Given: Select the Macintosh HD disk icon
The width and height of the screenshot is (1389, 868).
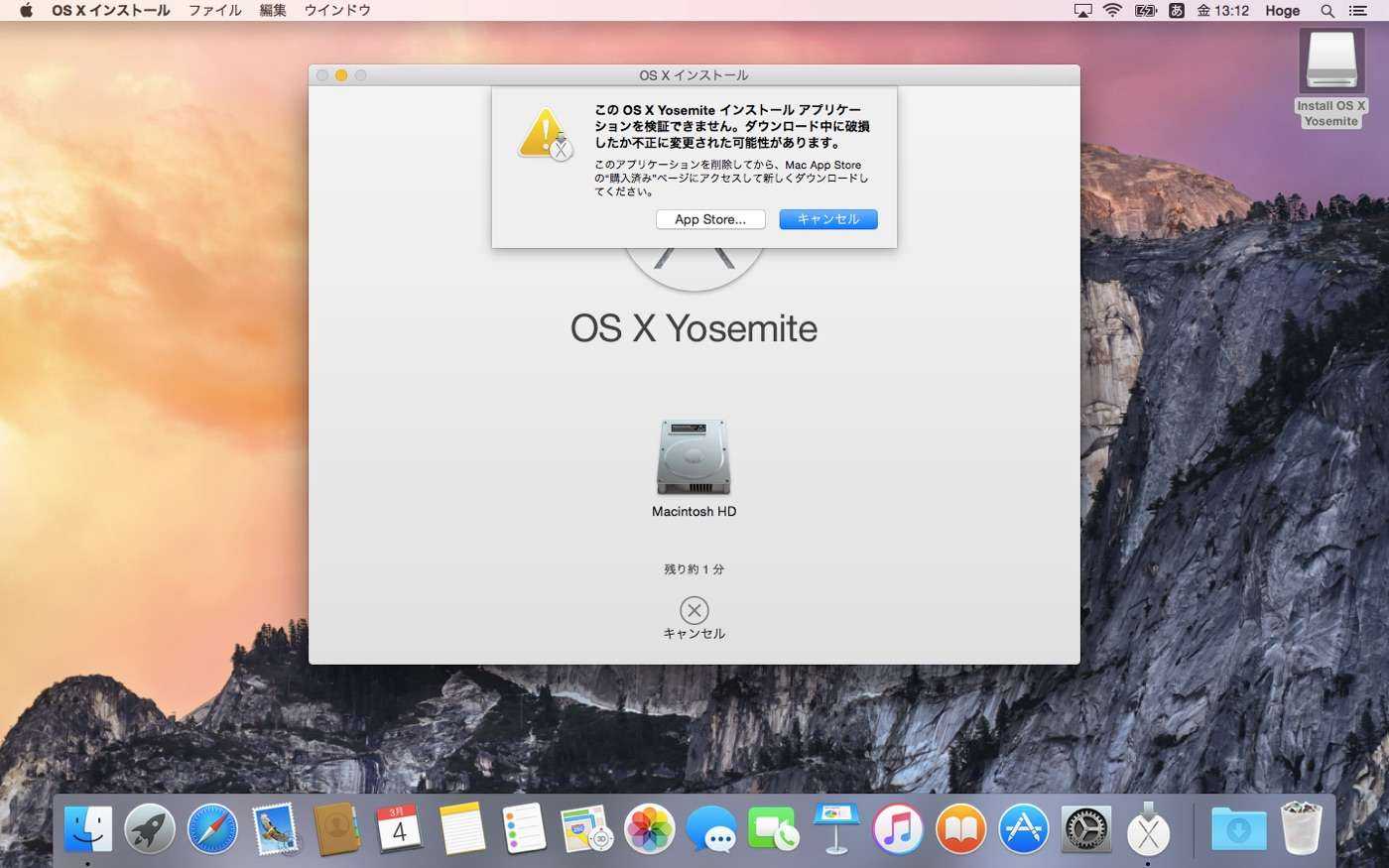Looking at the screenshot, I should pos(694,457).
